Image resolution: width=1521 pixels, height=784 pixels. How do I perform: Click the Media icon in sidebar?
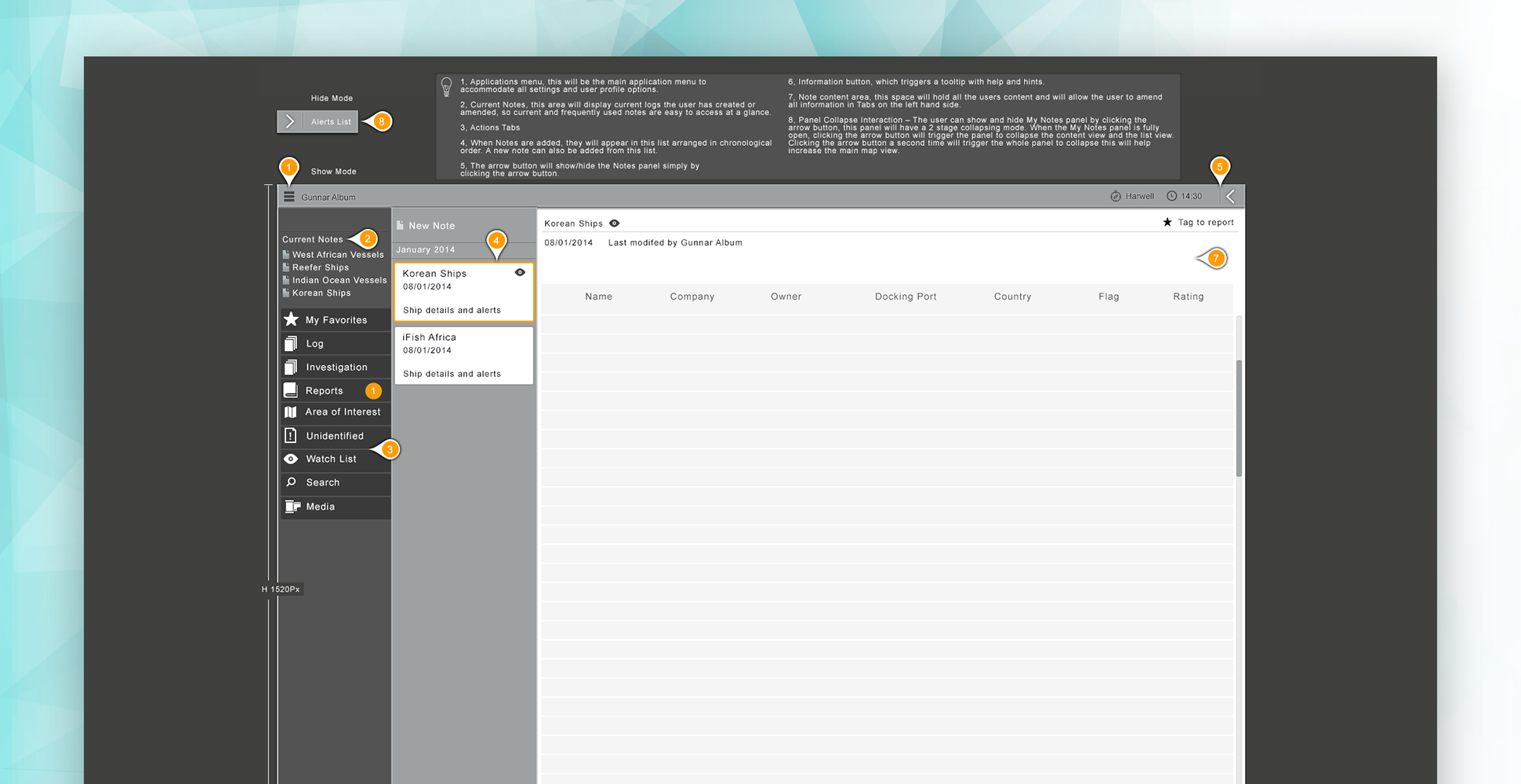tap(292, 506)
